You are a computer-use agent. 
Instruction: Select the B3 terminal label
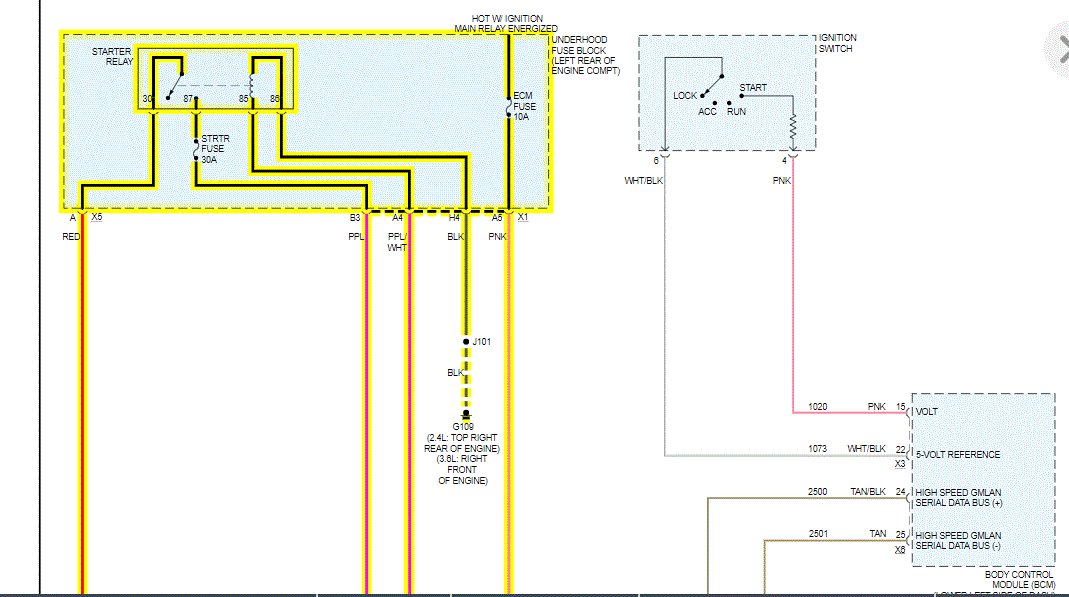tap(355, 217)
